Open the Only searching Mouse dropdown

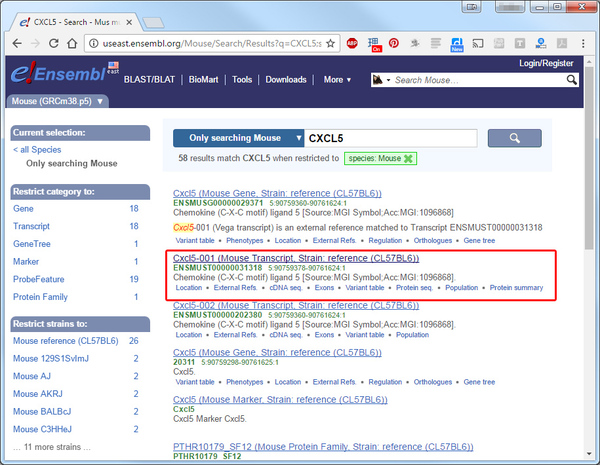pos(238,138)
